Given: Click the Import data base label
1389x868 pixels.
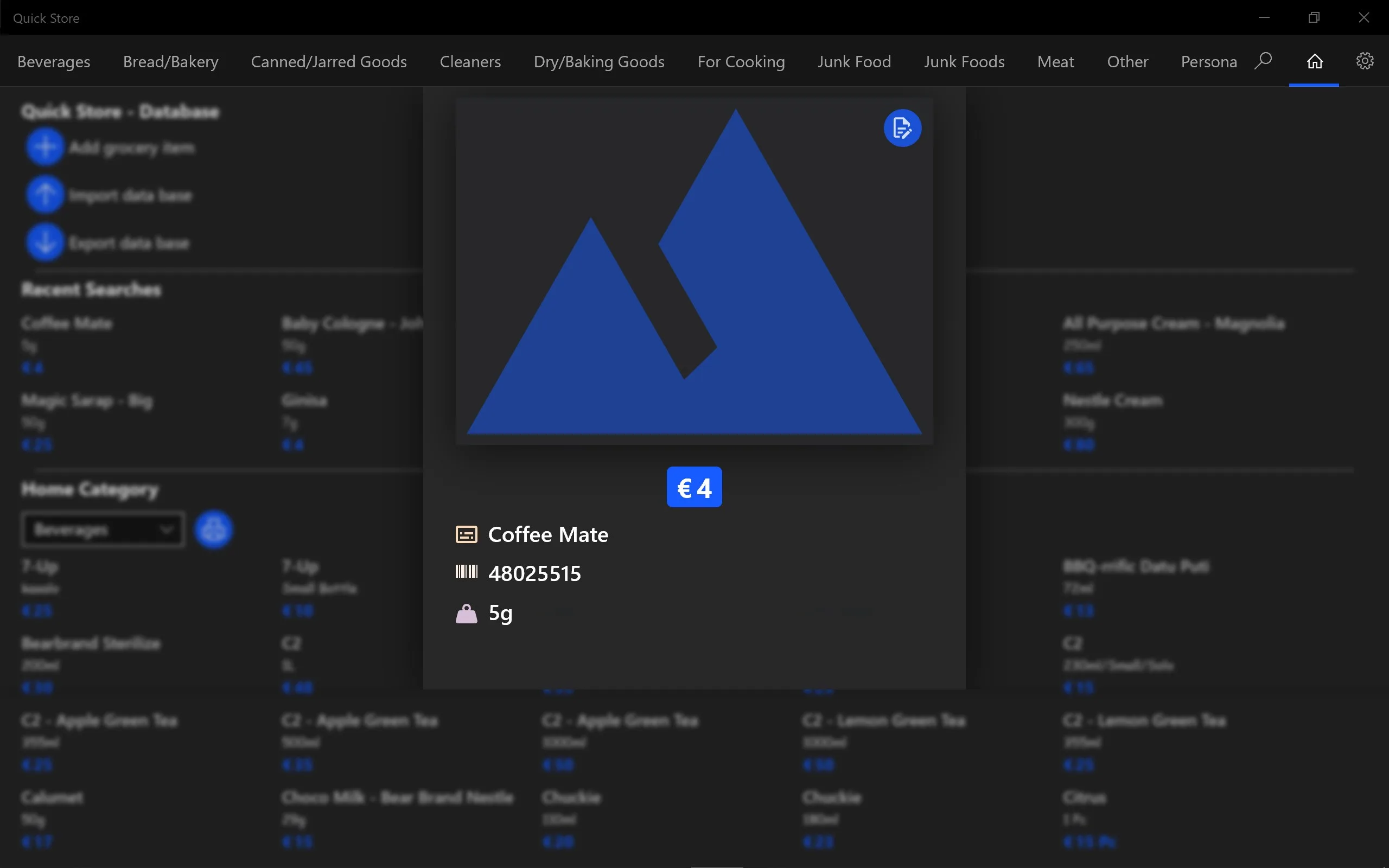Looking at the screenshot, I should pos(130,195).
